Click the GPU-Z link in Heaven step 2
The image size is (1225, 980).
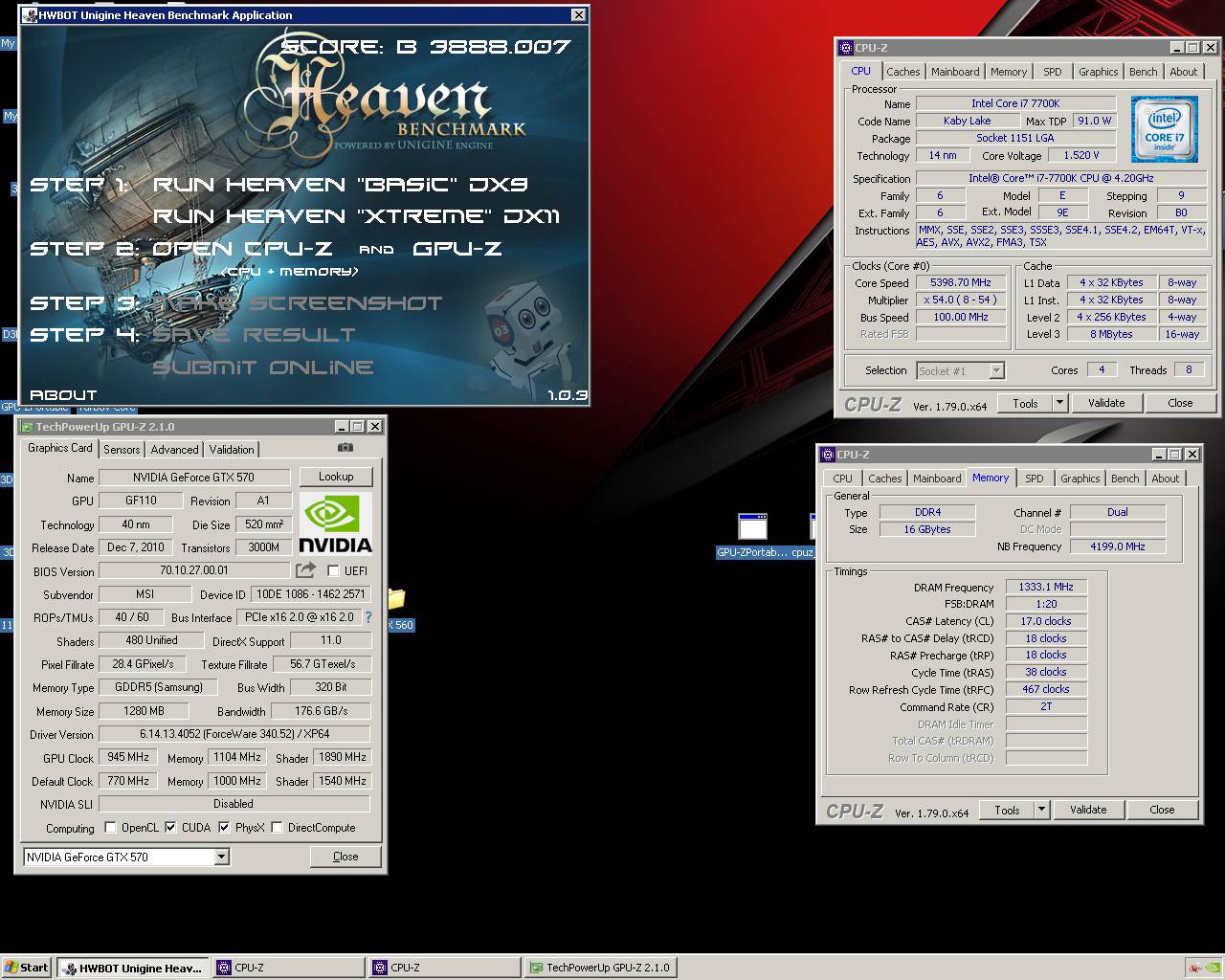coord(457,249)
